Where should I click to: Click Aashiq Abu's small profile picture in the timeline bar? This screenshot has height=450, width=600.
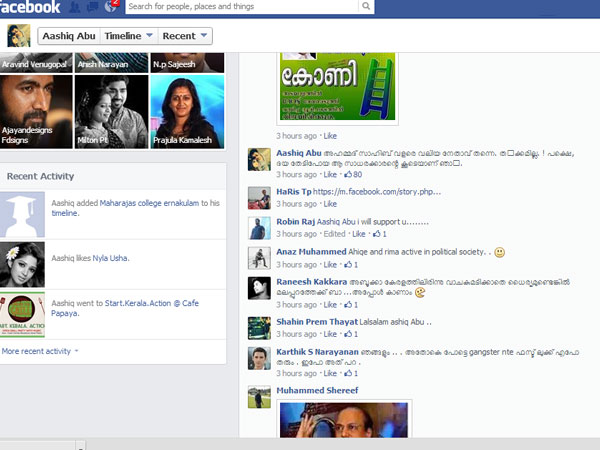point(18,36)
